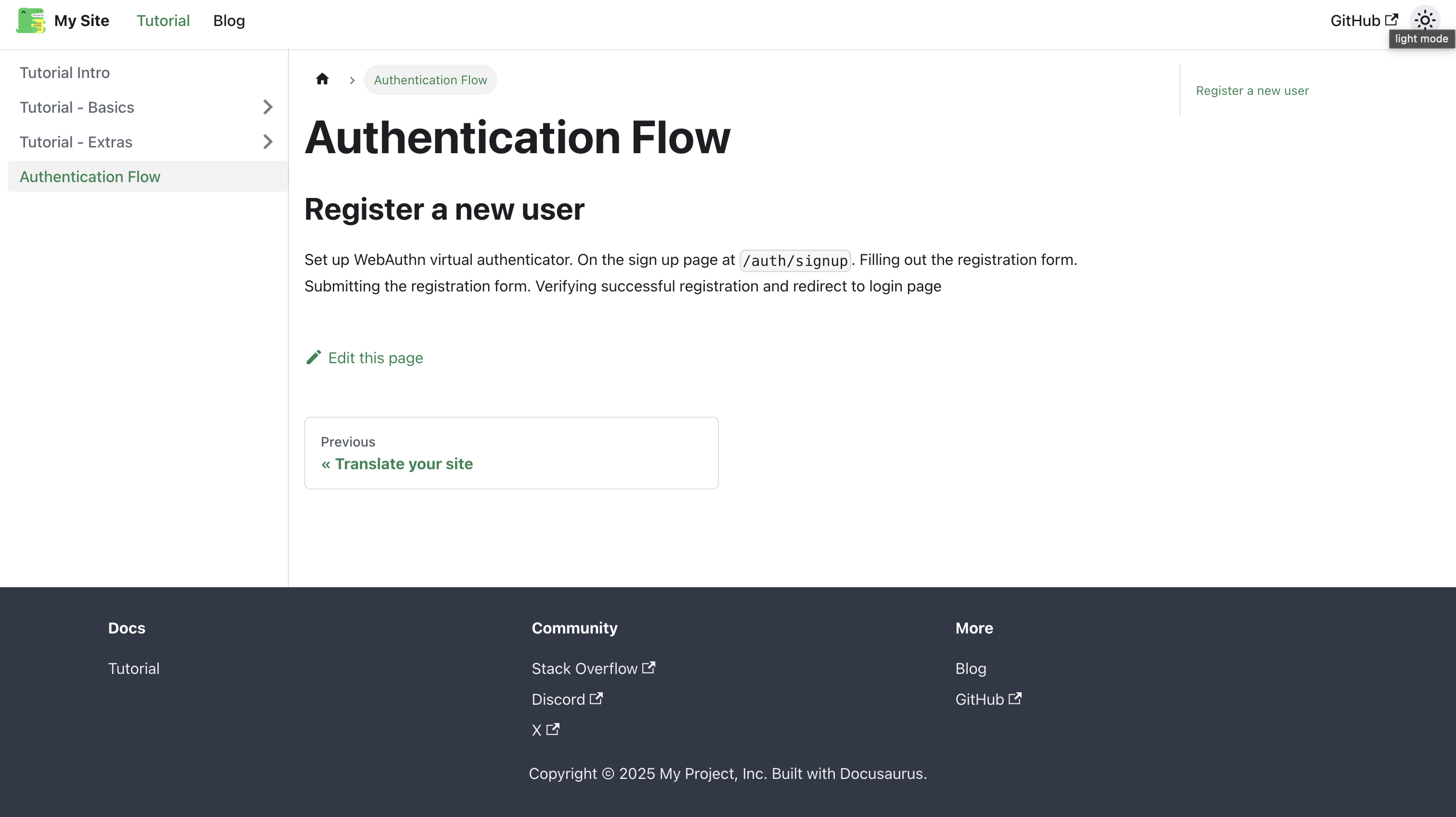Click the Authentication Flow breadcrumb chip
1456x817 pixels.
pyautogui.click(x=430, y=79)
